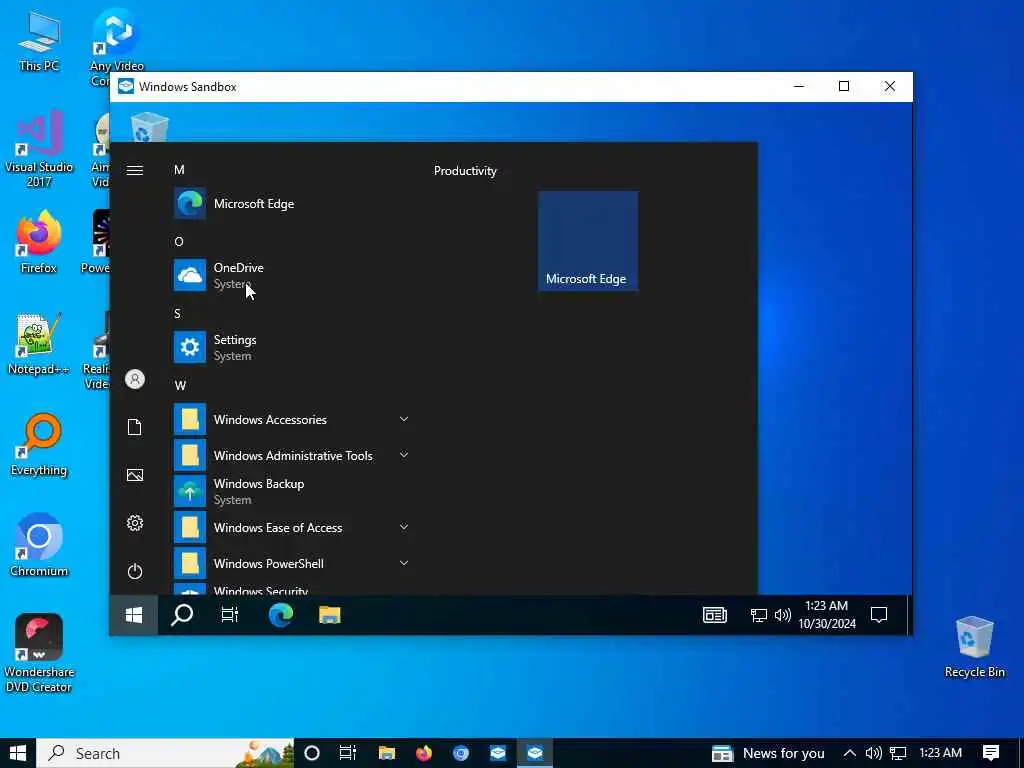
Task: Select Wondershare DVD Creator shortcut
Action: point(39,653)
